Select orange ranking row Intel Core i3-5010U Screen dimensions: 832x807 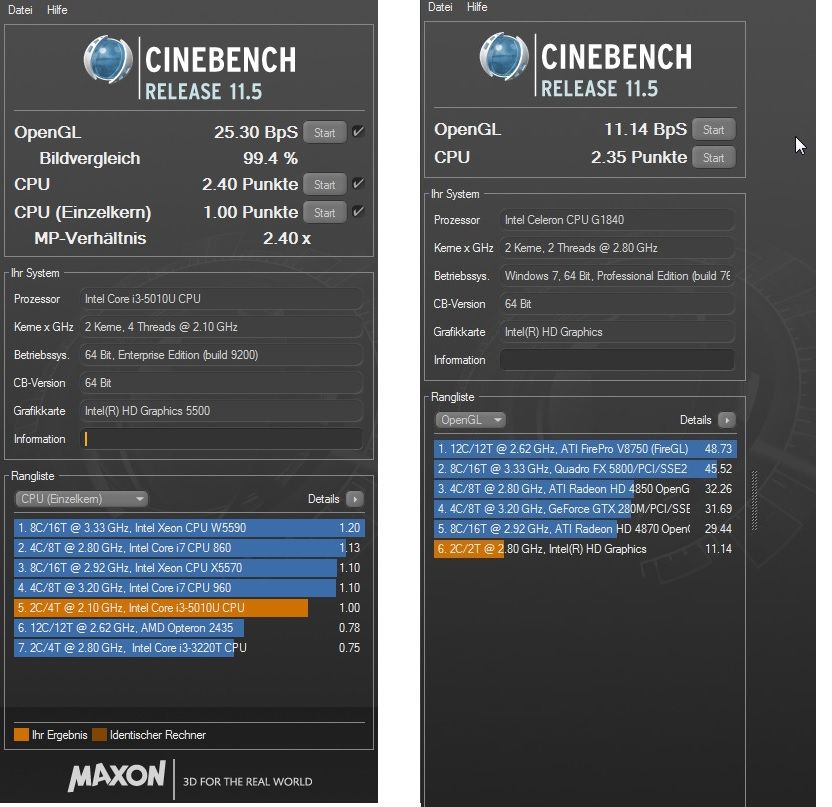pos(189,608)
